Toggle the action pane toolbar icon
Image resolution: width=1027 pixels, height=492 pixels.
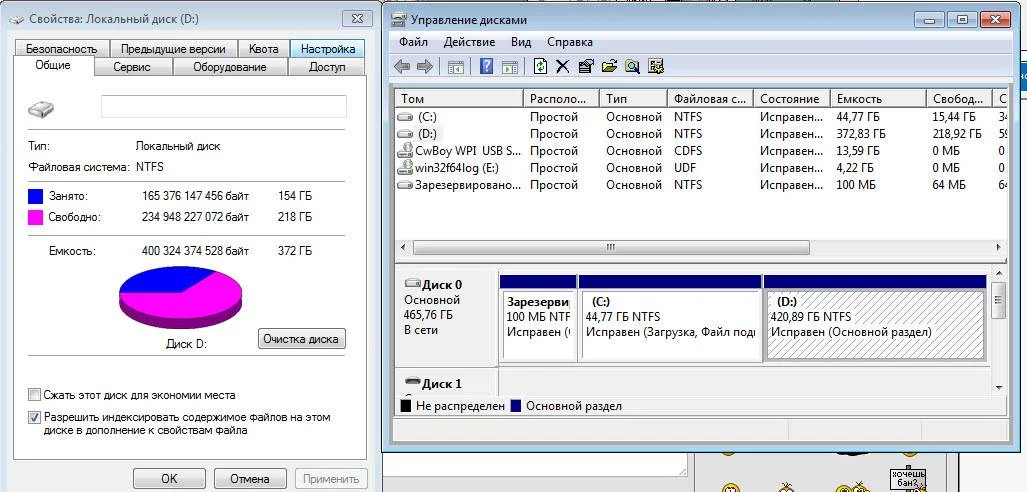tap(510, 66)
